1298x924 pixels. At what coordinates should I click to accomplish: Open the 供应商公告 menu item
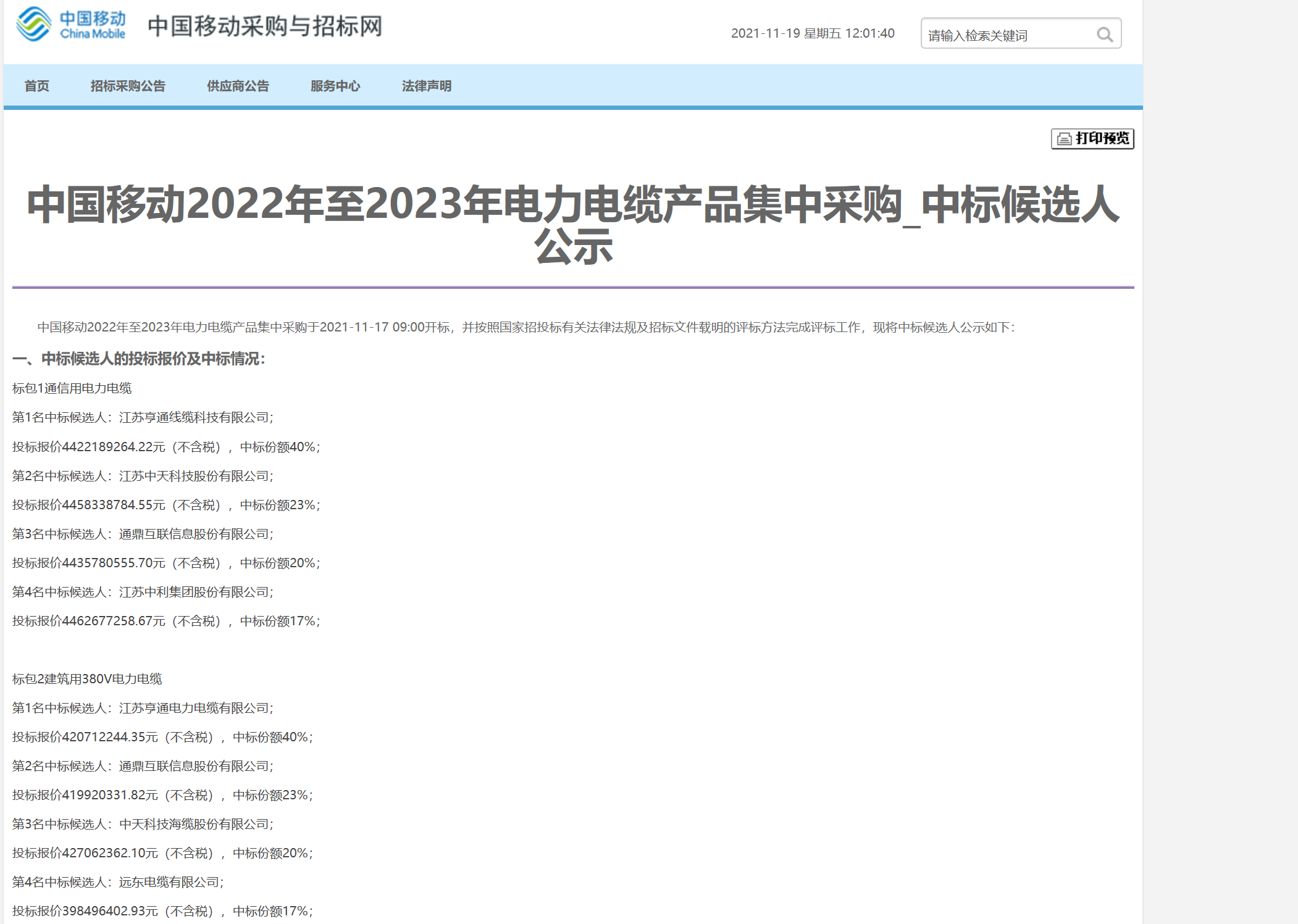point(238,86)
